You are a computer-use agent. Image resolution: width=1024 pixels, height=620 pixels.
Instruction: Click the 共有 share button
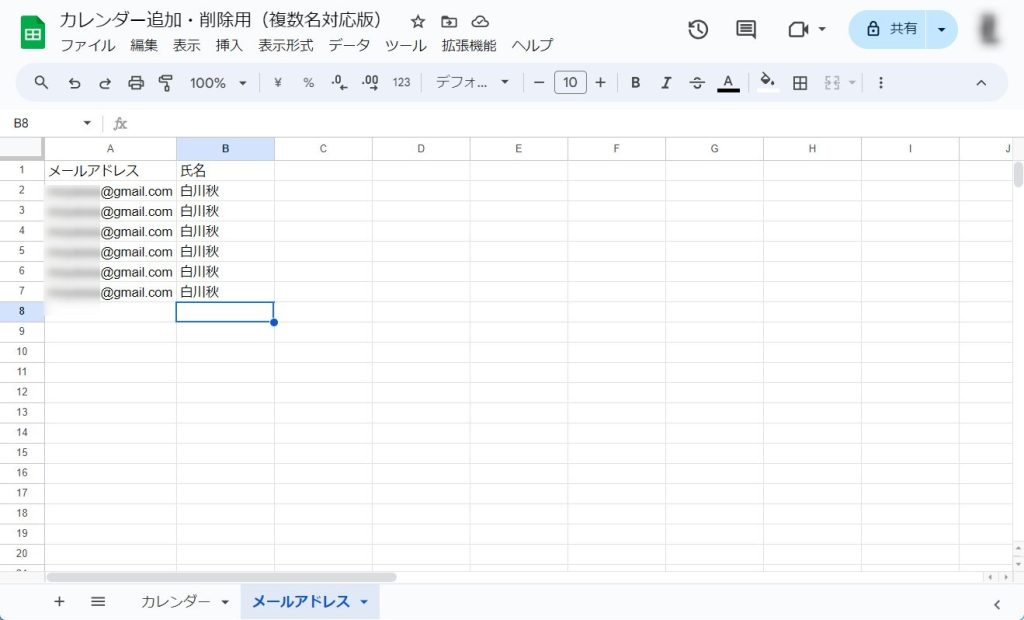(x=890, y=29)
